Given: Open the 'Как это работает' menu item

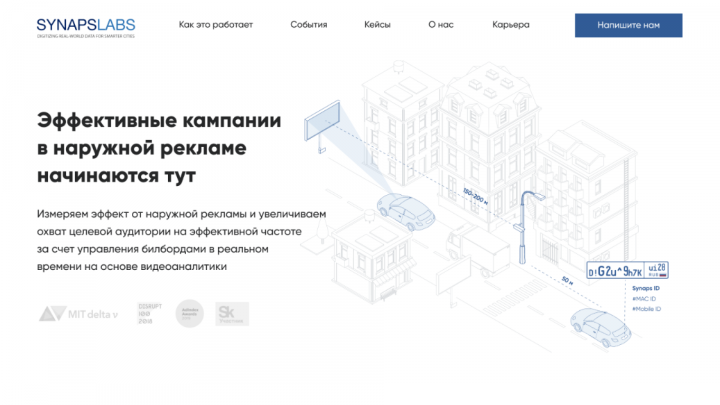Looking at the screenshot, I should [216, 25].
